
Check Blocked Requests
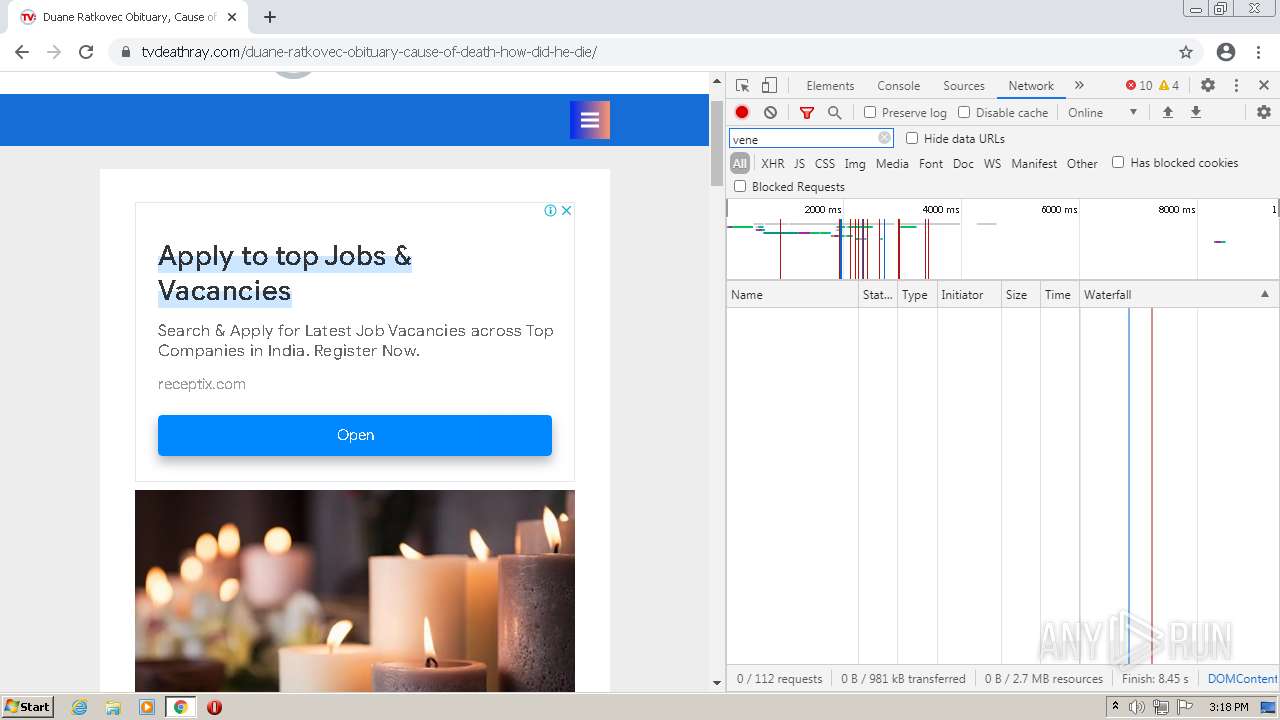pos(740,187)
